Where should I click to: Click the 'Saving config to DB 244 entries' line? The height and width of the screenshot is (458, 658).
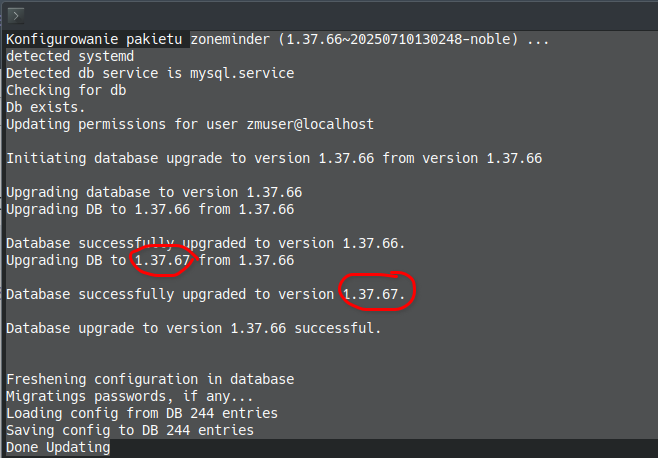(x=130, y=430)
